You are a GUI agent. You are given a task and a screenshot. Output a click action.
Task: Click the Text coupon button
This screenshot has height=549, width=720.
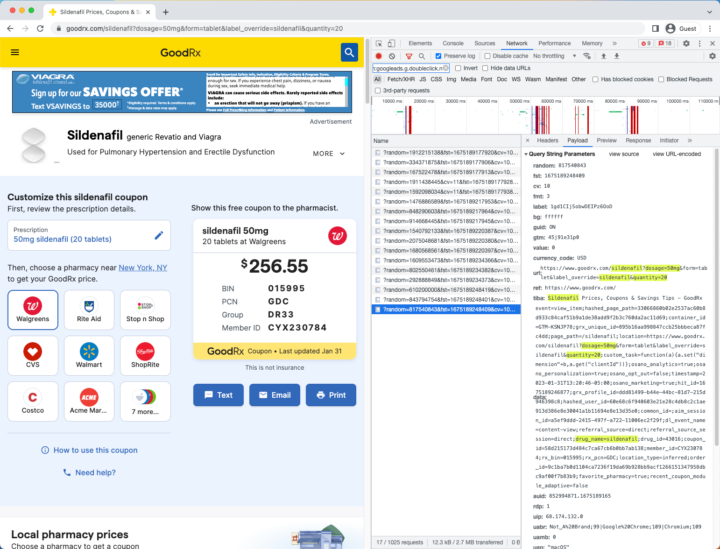pyautogui.click(x=218, y=395)
